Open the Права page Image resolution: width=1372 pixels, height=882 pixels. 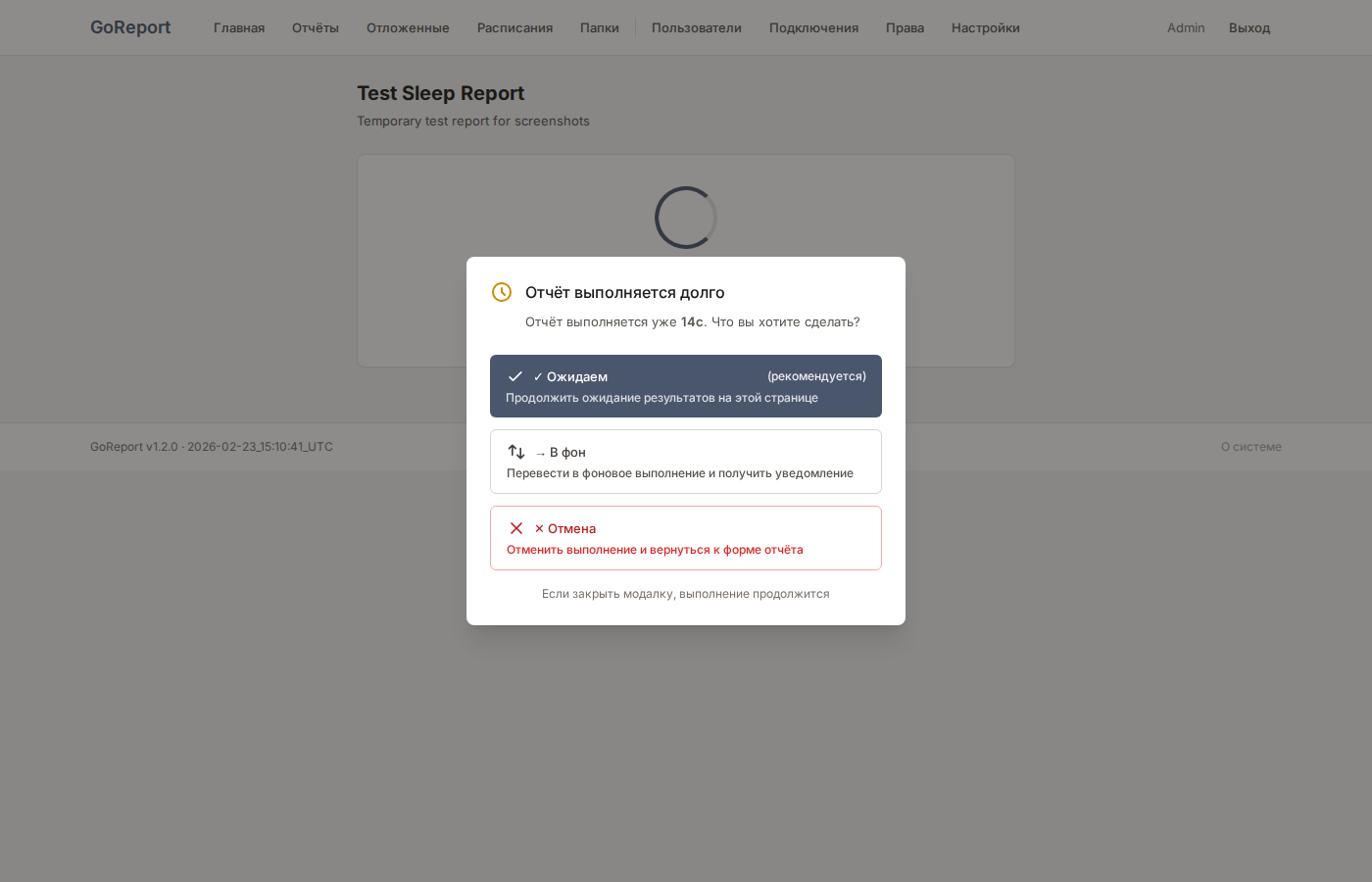pyautogui.click(x=905, y=28)
